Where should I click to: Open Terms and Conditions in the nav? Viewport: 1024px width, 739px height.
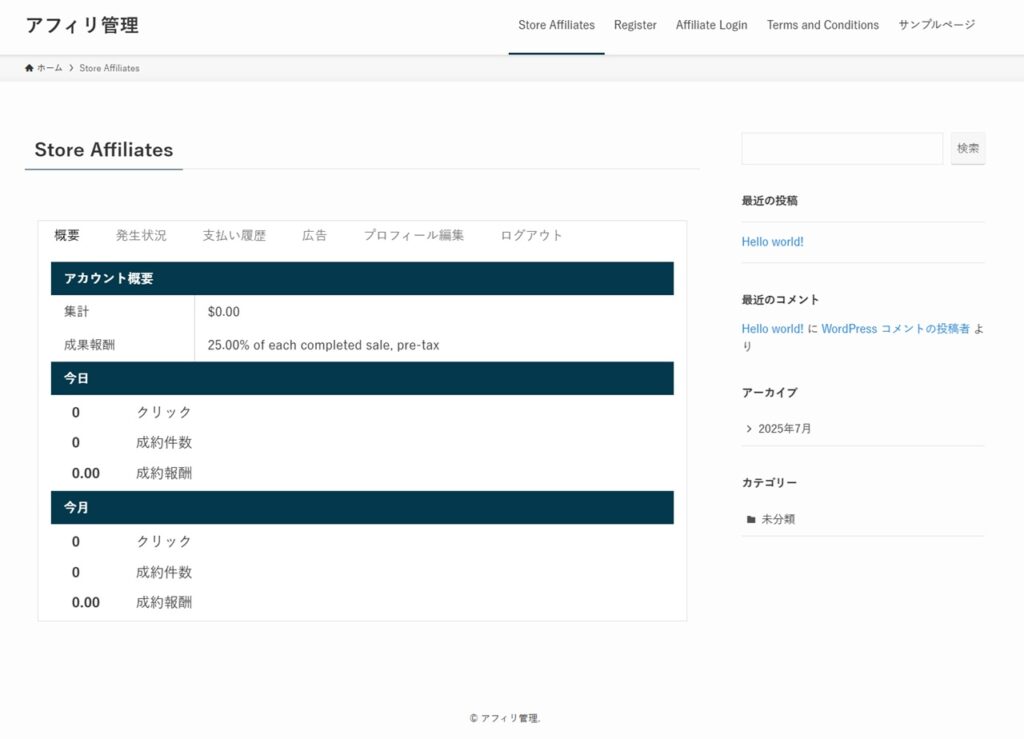[x=823, y=25]
